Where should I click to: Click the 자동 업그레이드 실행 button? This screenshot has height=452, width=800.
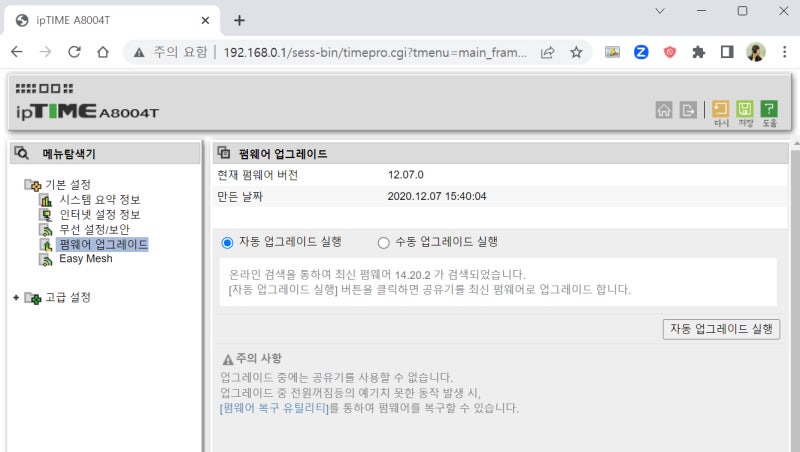click(721, 329)
